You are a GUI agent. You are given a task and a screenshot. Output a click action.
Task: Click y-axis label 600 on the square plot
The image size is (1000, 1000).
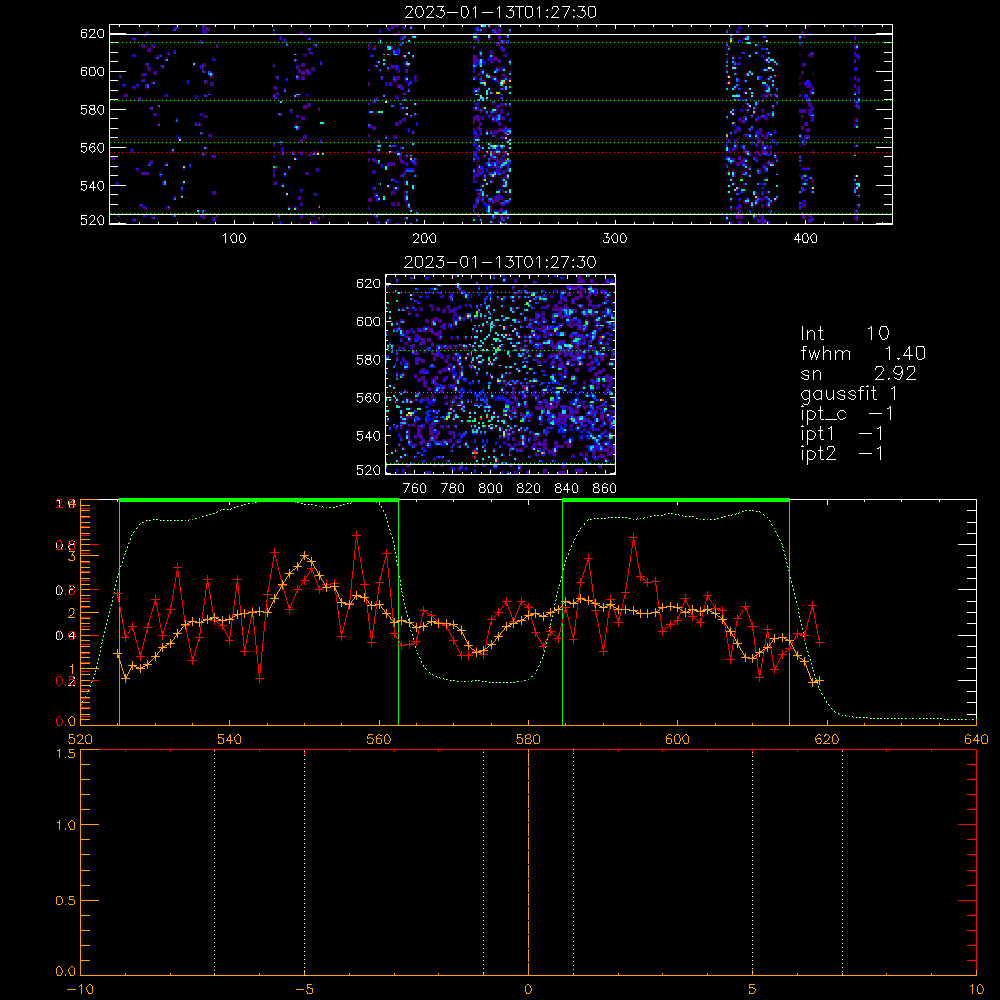[369, 321]
